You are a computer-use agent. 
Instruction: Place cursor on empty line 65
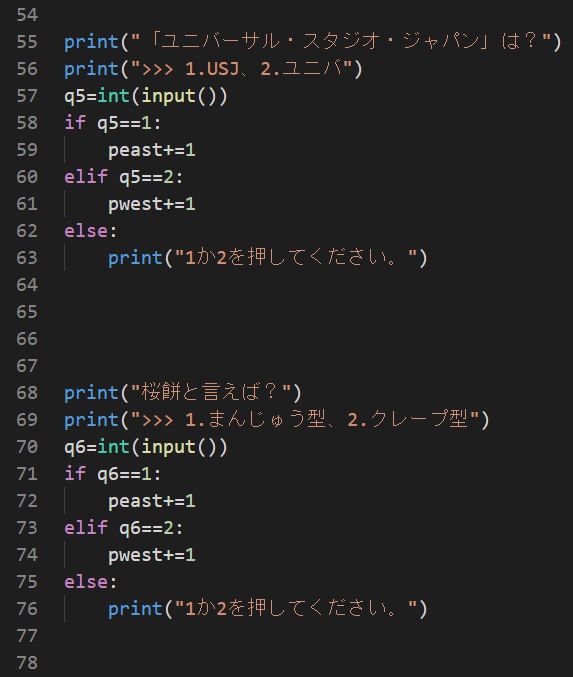click(x=302, y=312)
